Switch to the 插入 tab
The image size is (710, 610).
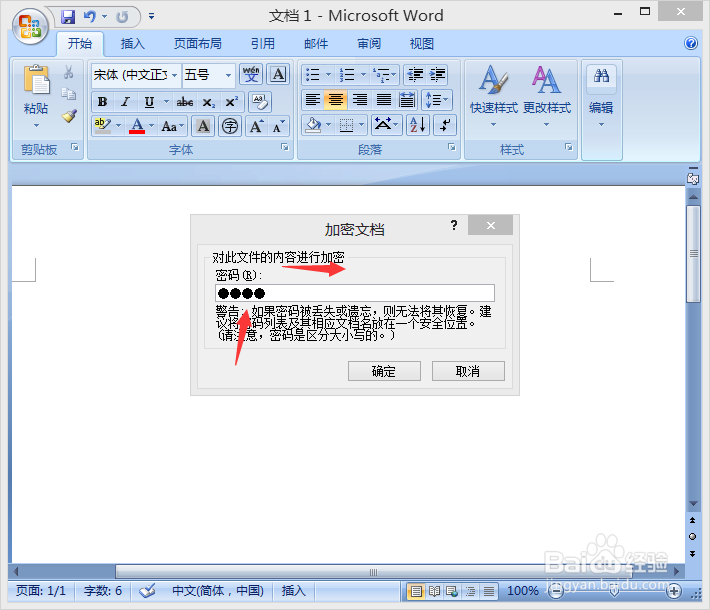pyautogui.click(x=133, y=43)
